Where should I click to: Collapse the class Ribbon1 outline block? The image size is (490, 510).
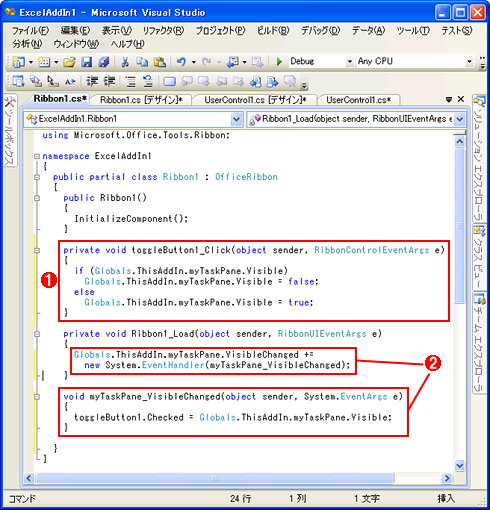tap(37, 177)
